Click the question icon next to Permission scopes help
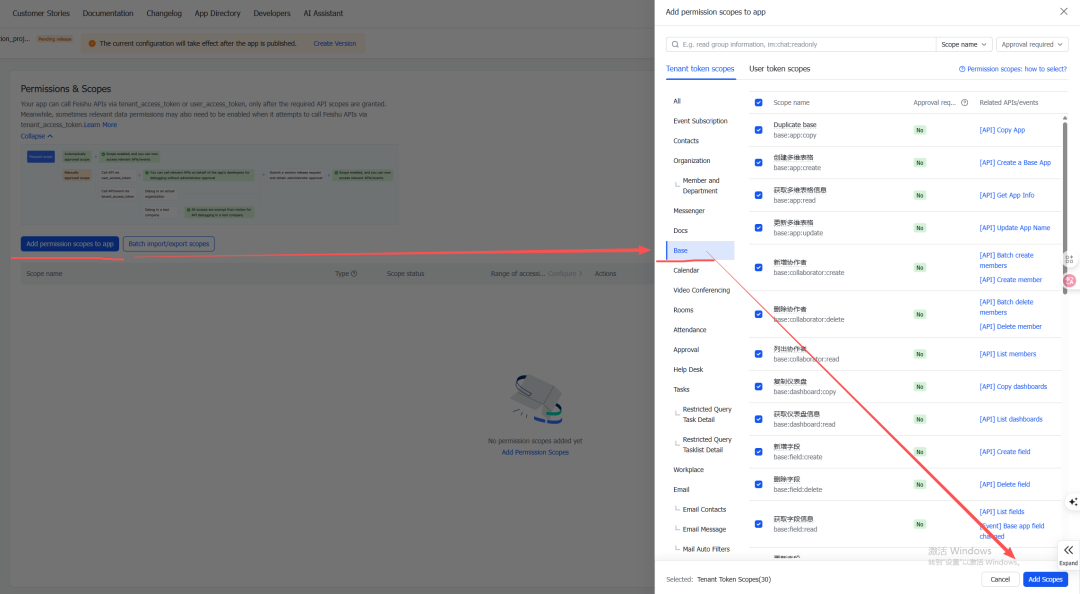This screenshot has height=594, width=1080. tap(962, 69)
